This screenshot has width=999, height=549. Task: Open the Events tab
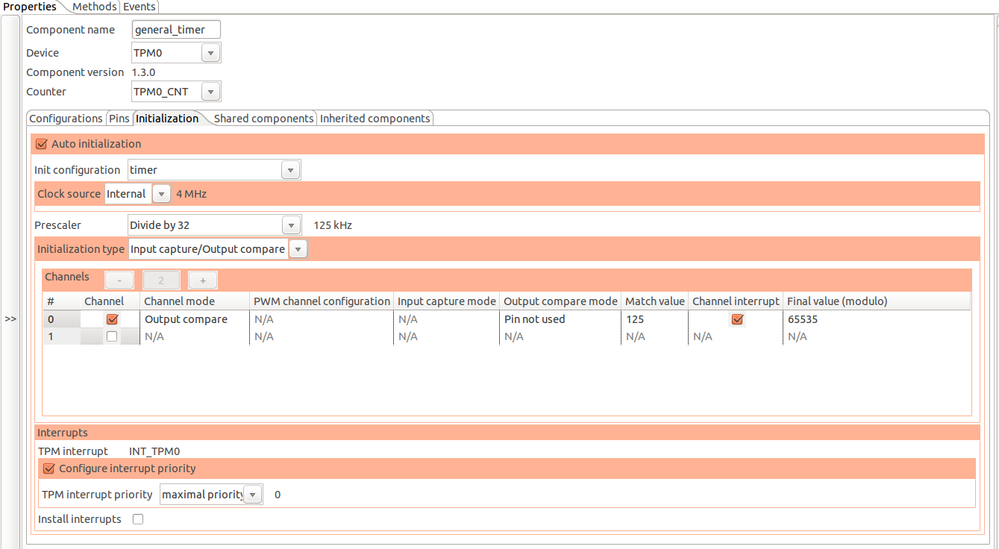tap(139, 7)
